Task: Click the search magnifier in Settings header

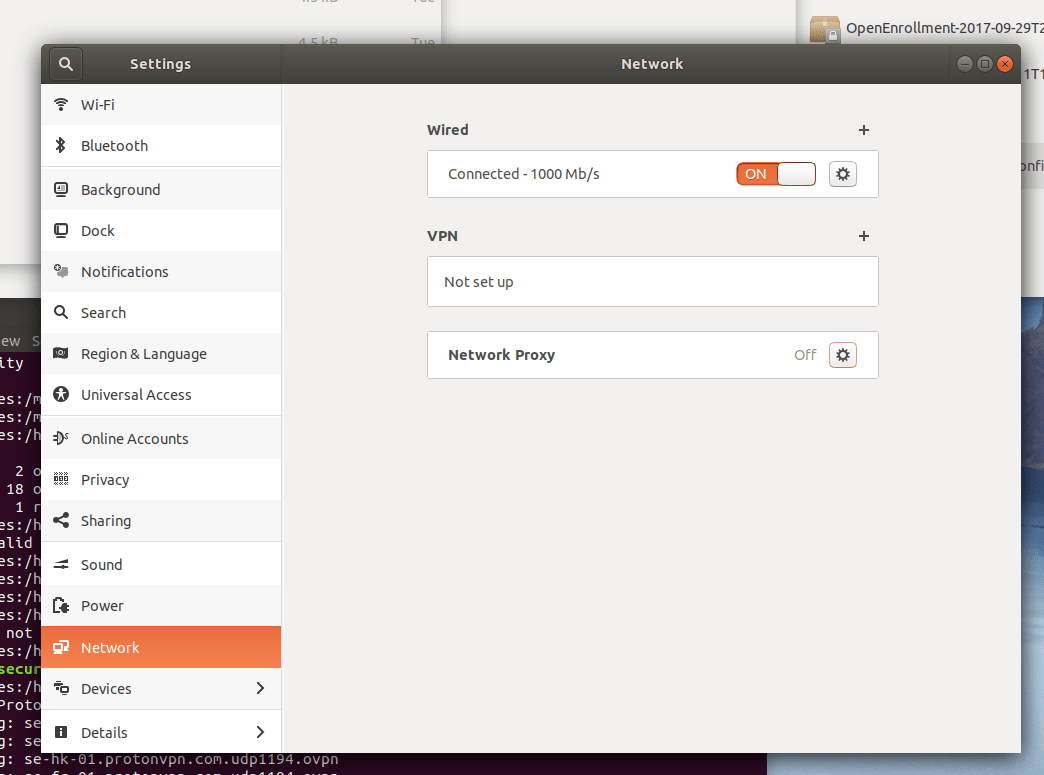Action: tap(64, 63)
